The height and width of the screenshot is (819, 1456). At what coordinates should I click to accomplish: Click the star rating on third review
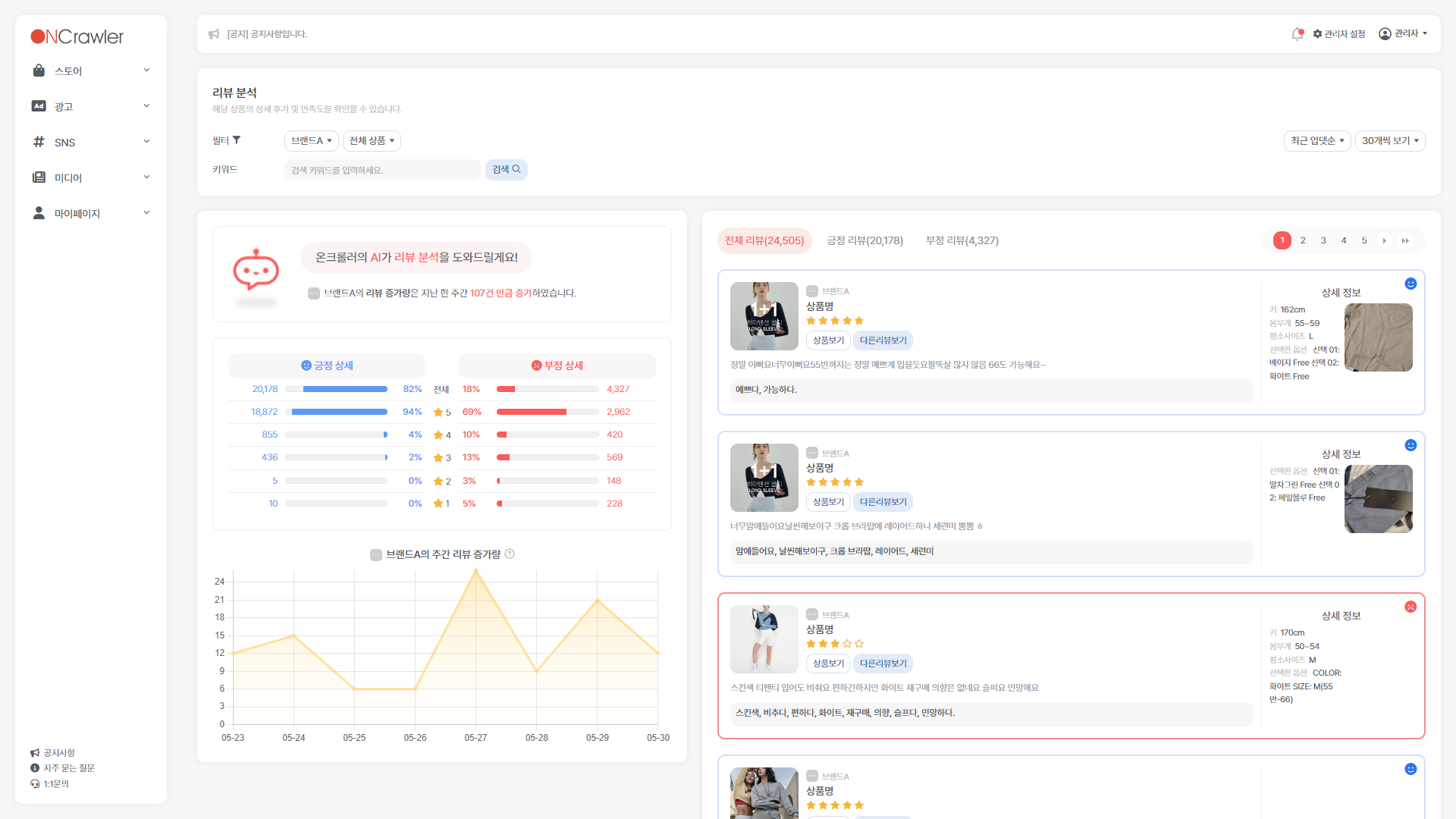(835, 644)
